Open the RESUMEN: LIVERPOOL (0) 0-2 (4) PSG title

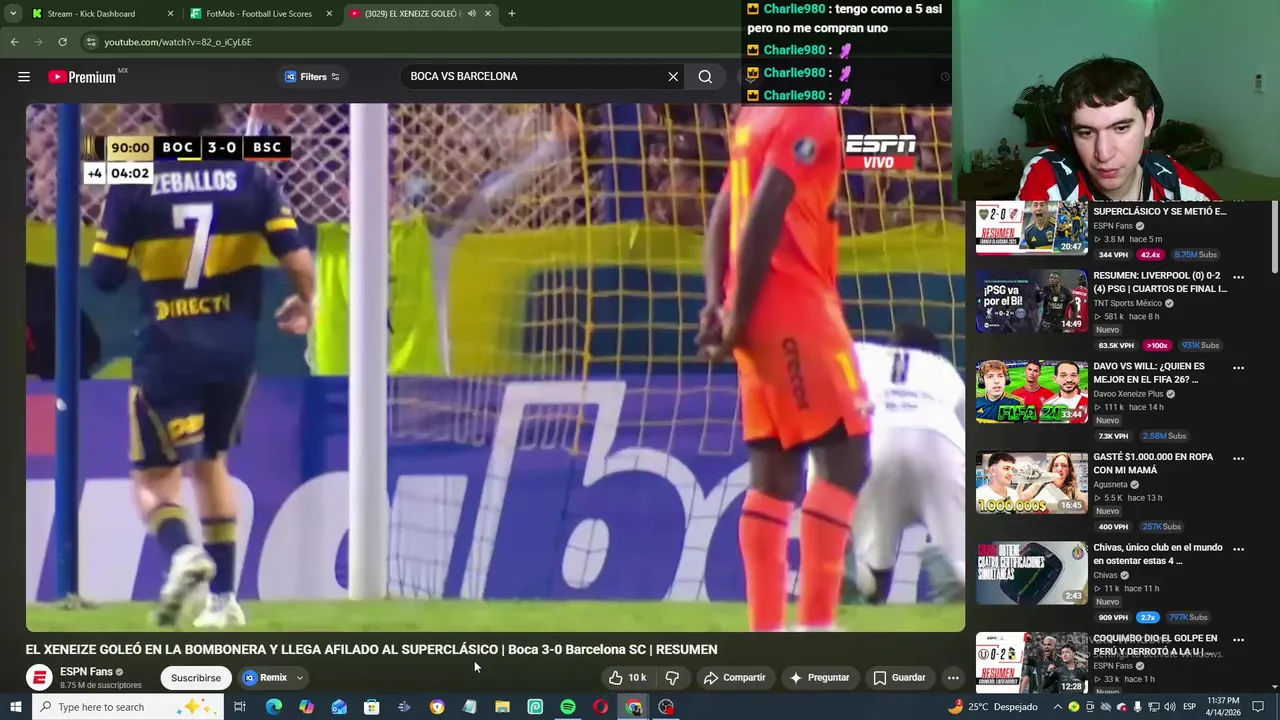(x=1160, y=282)
